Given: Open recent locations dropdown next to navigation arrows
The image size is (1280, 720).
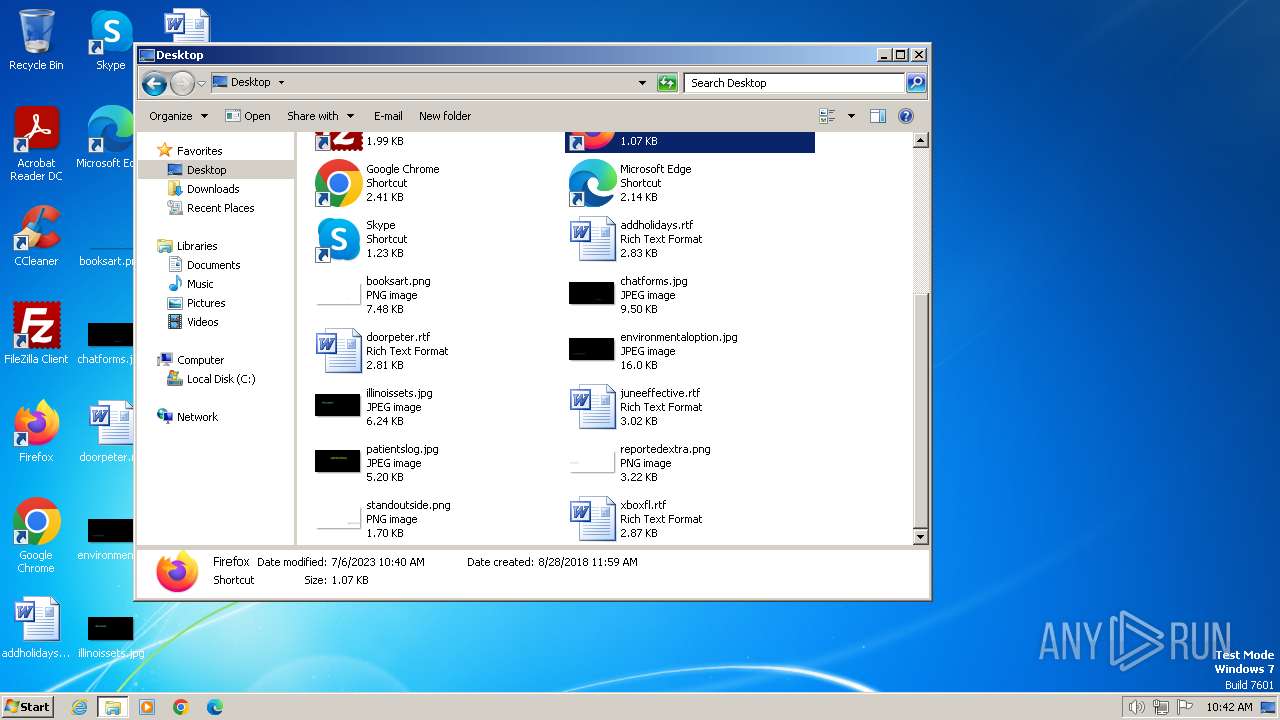Looking at the screenshot, I should (201, 83).
